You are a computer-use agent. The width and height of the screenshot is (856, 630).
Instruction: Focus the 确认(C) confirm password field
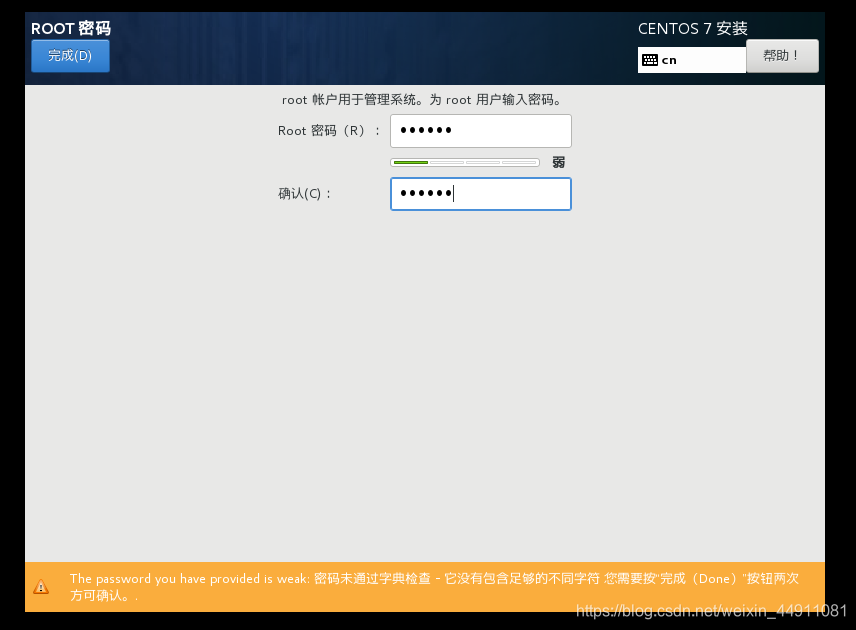click(x=480, y=194)
